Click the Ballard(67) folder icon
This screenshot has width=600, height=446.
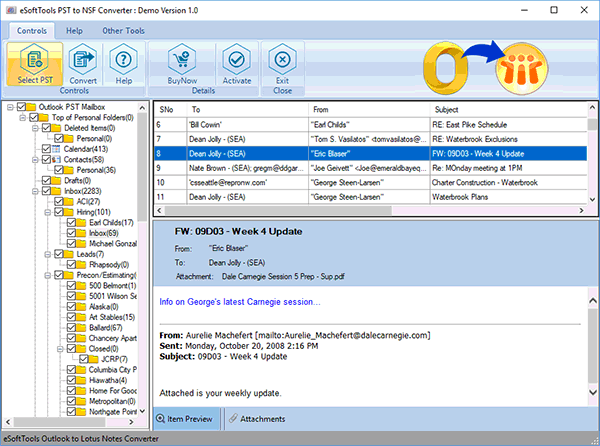point(81,328)
